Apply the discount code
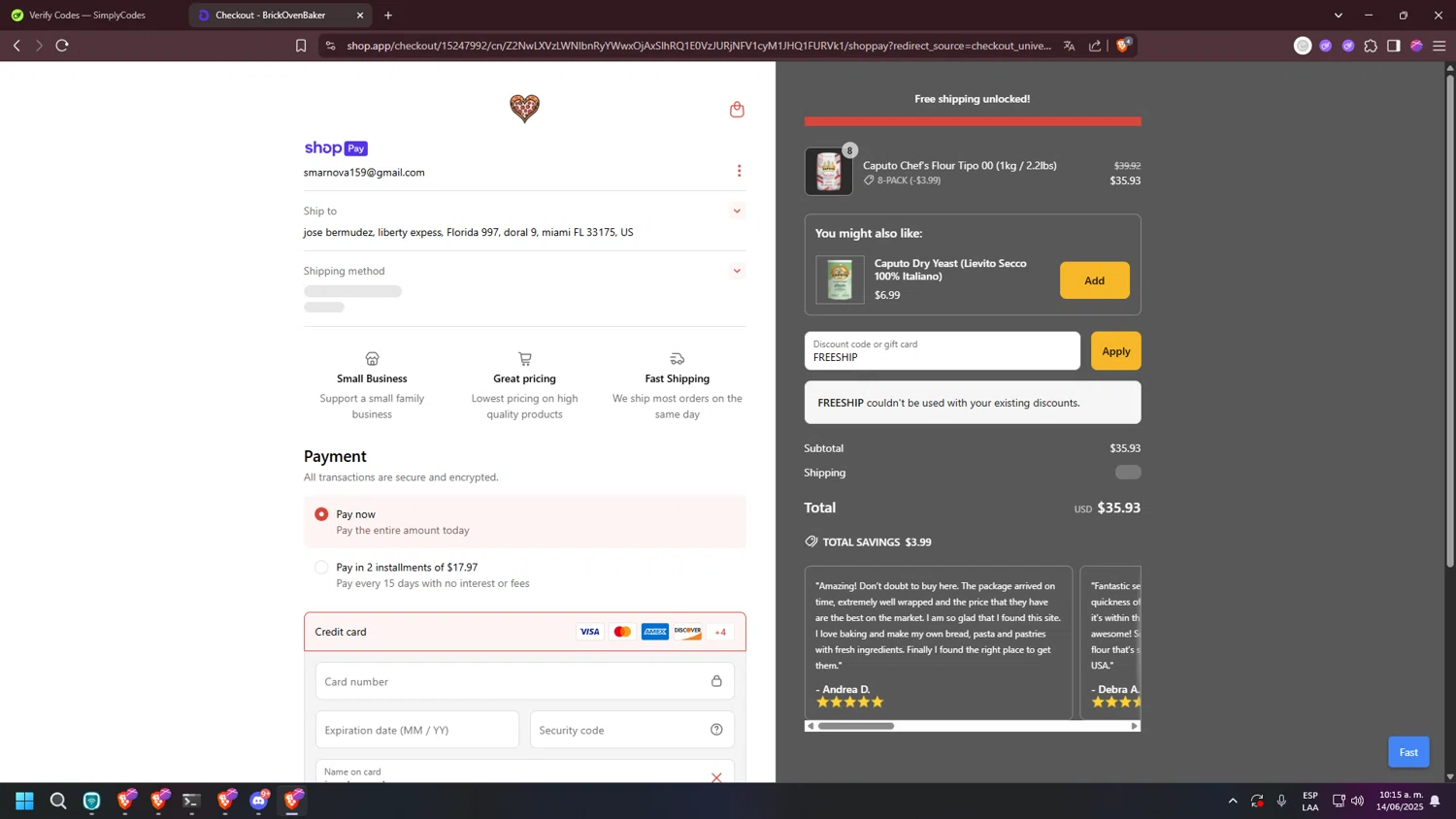This screenshot has width=1456, height=819. click(1115, 351)
